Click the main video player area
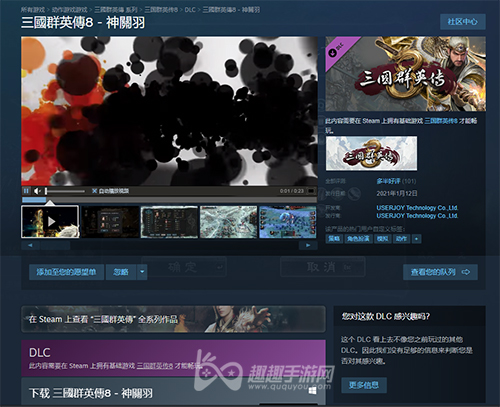 click(169, 111)
